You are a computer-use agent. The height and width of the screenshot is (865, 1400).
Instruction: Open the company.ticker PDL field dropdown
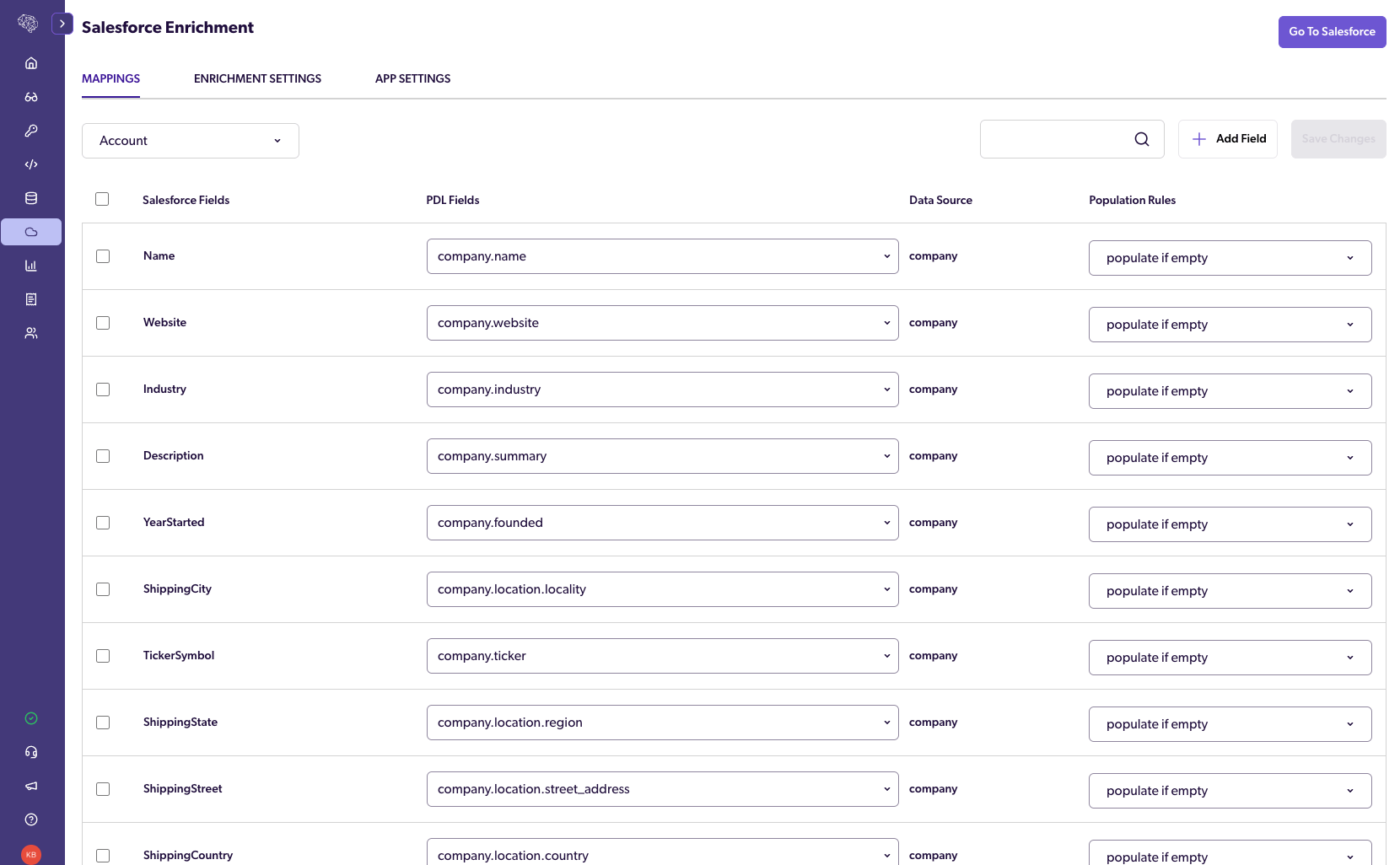pos(663,656)
